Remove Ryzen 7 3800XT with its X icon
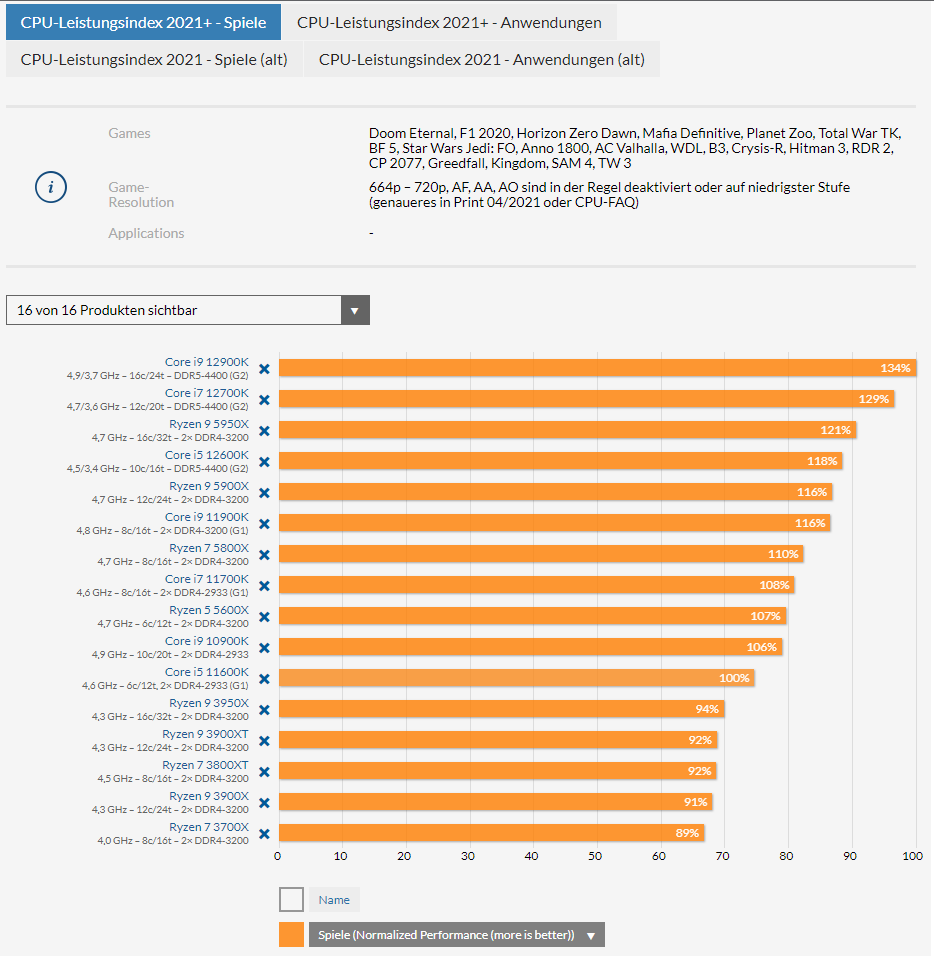 [x=264, y=772]
